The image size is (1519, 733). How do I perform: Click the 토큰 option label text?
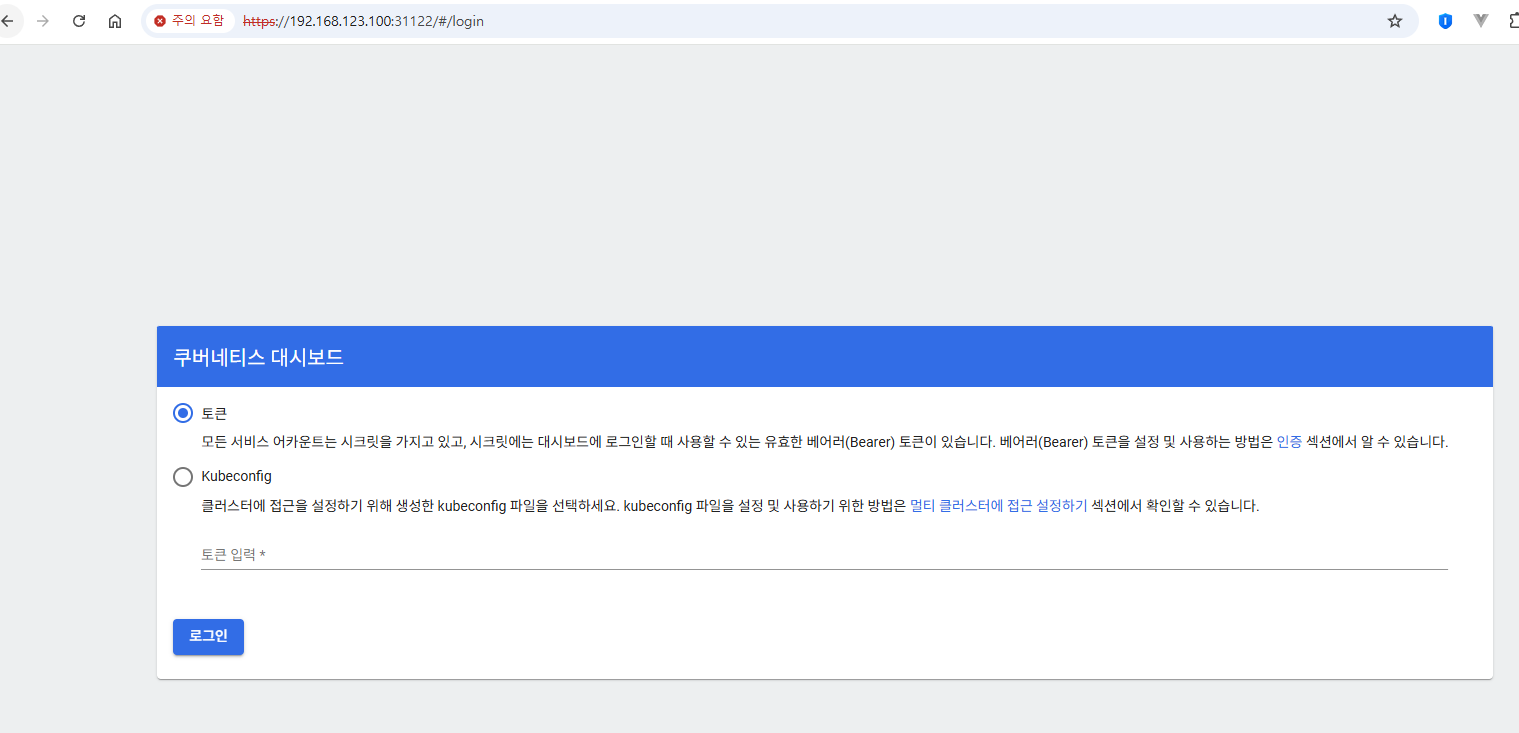coord(214,413)
